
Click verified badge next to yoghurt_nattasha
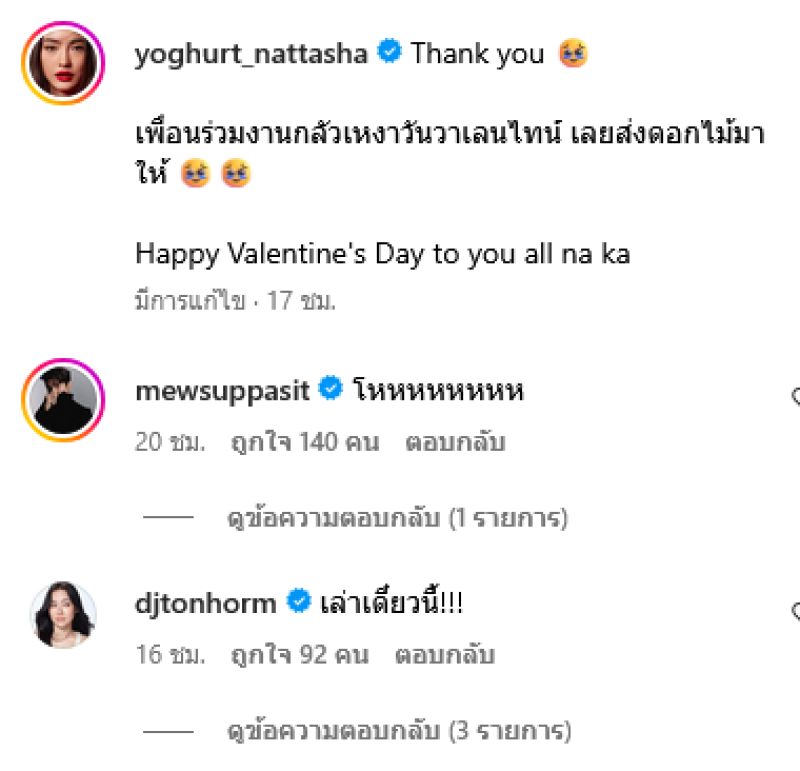(390, 52)
